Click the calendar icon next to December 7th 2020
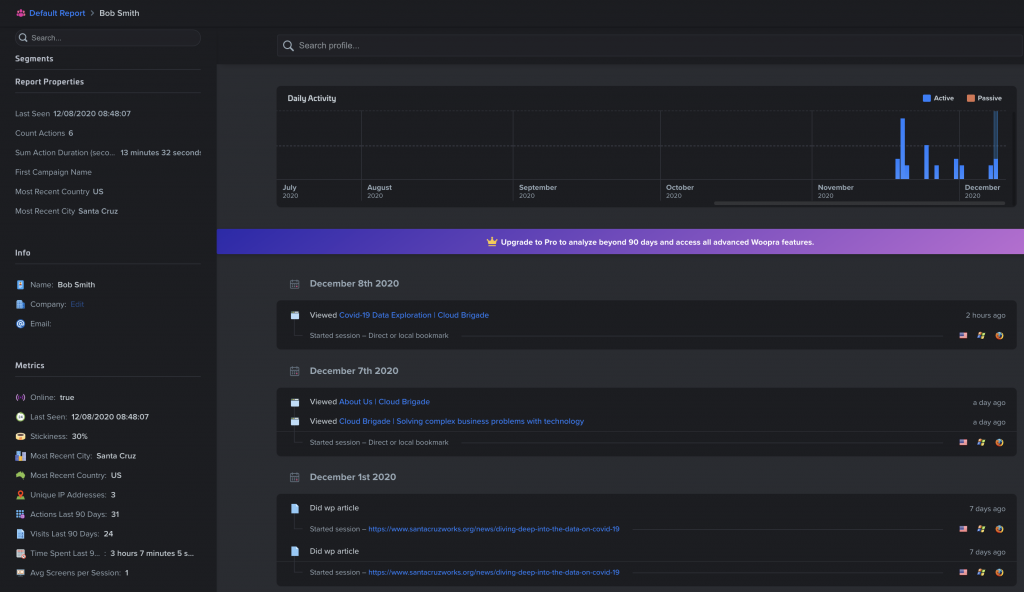 (x=295, y=371)
